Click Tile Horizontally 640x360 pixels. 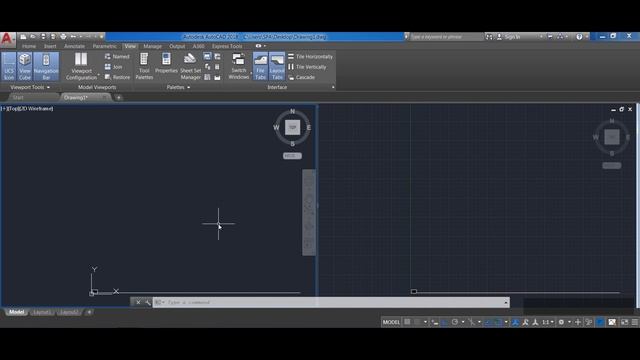[310, 57]
